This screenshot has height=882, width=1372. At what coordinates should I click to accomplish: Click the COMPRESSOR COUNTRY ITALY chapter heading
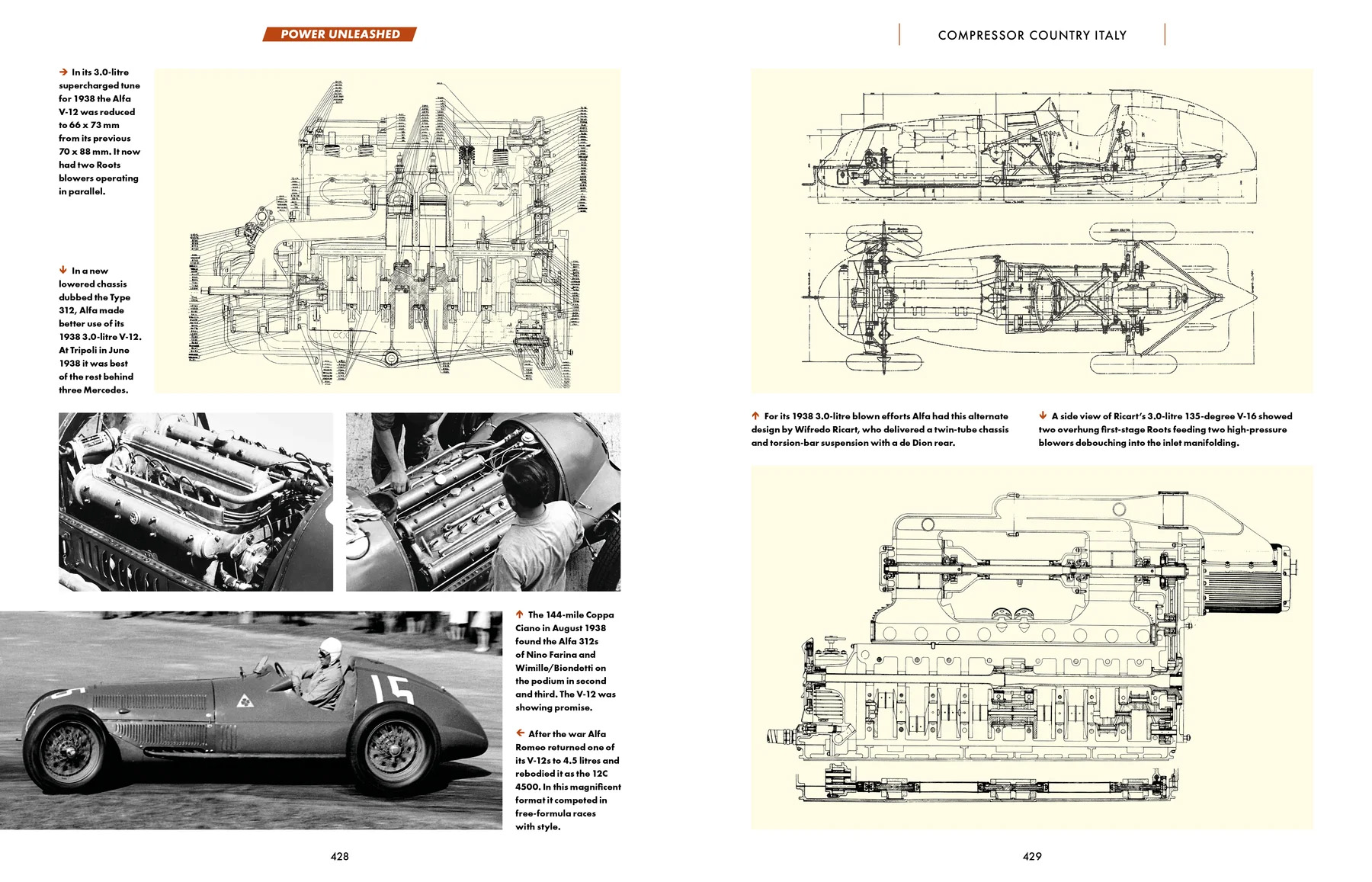pos(1032,35)
